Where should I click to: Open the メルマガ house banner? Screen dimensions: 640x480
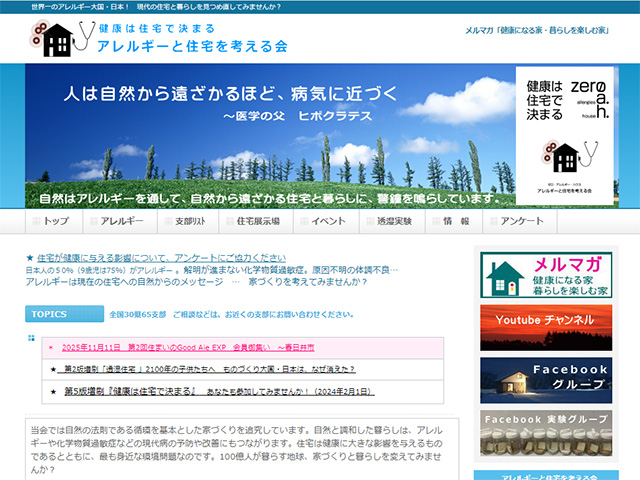(545, 275)
